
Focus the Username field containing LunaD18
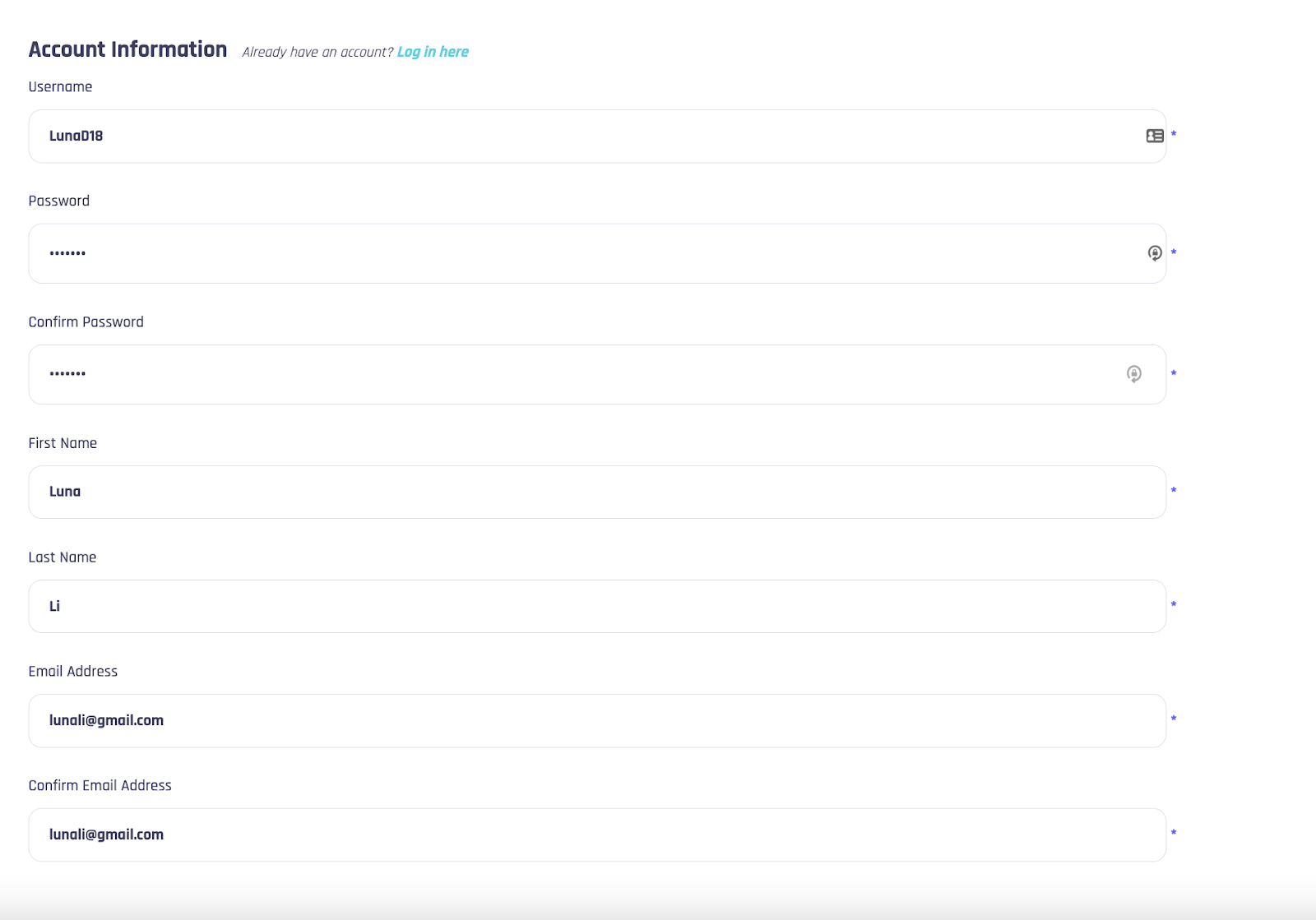[x=597, y=136]
